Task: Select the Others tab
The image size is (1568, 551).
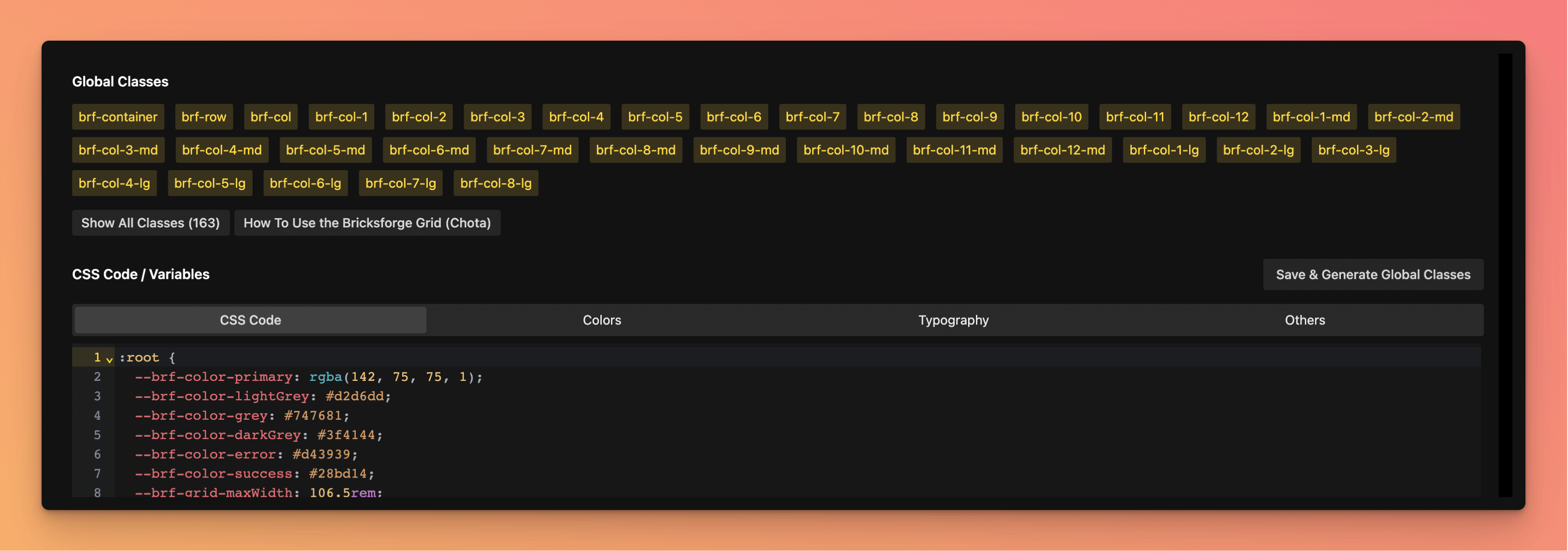Action: (x=1305, y=320)
